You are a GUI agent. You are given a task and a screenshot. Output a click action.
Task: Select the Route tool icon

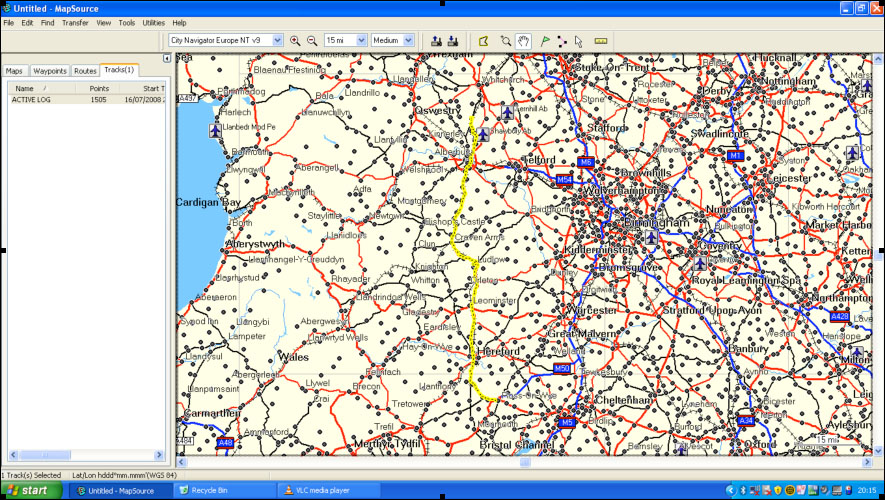(562, 41)
